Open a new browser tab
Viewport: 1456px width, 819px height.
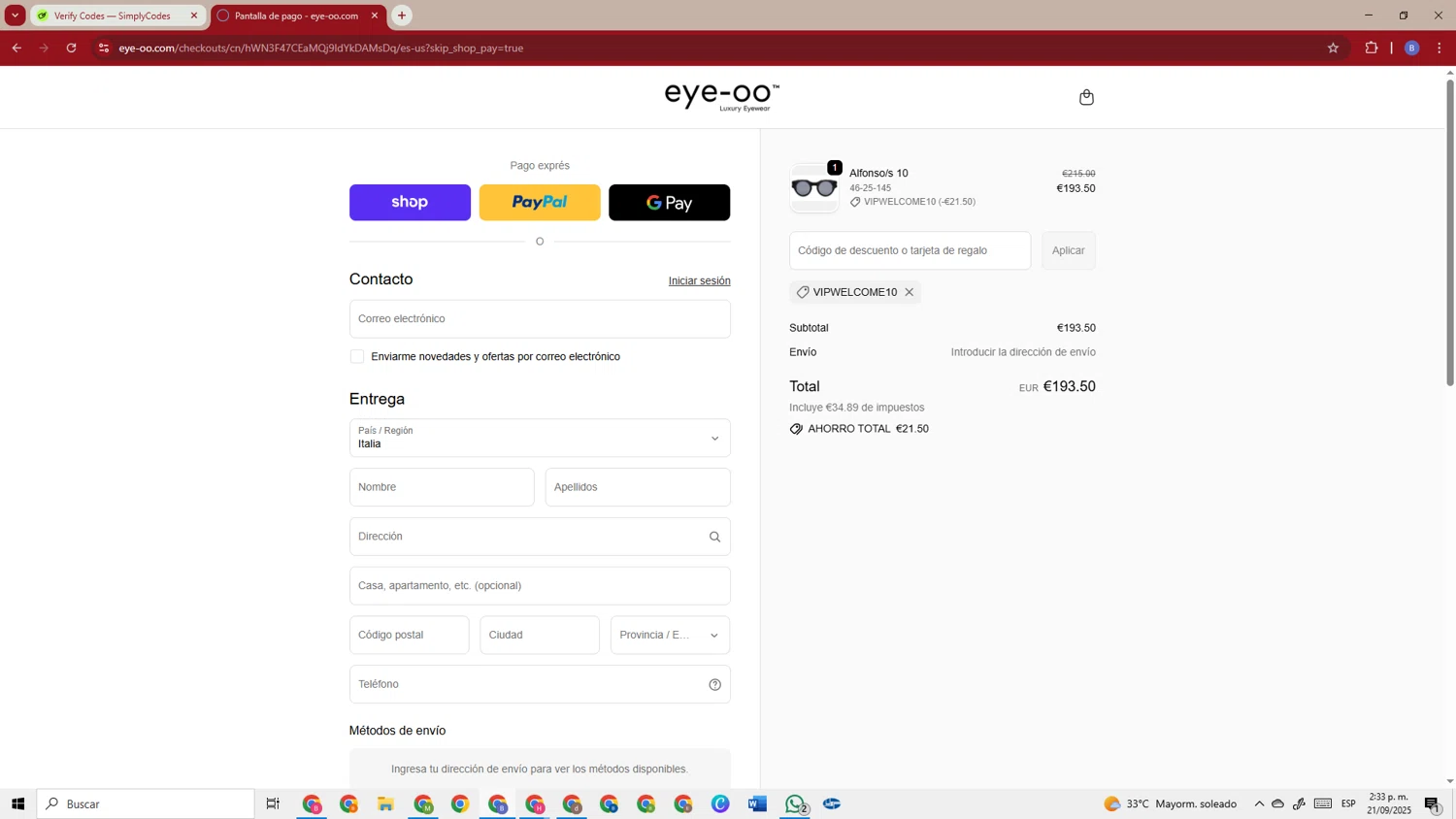402,16
